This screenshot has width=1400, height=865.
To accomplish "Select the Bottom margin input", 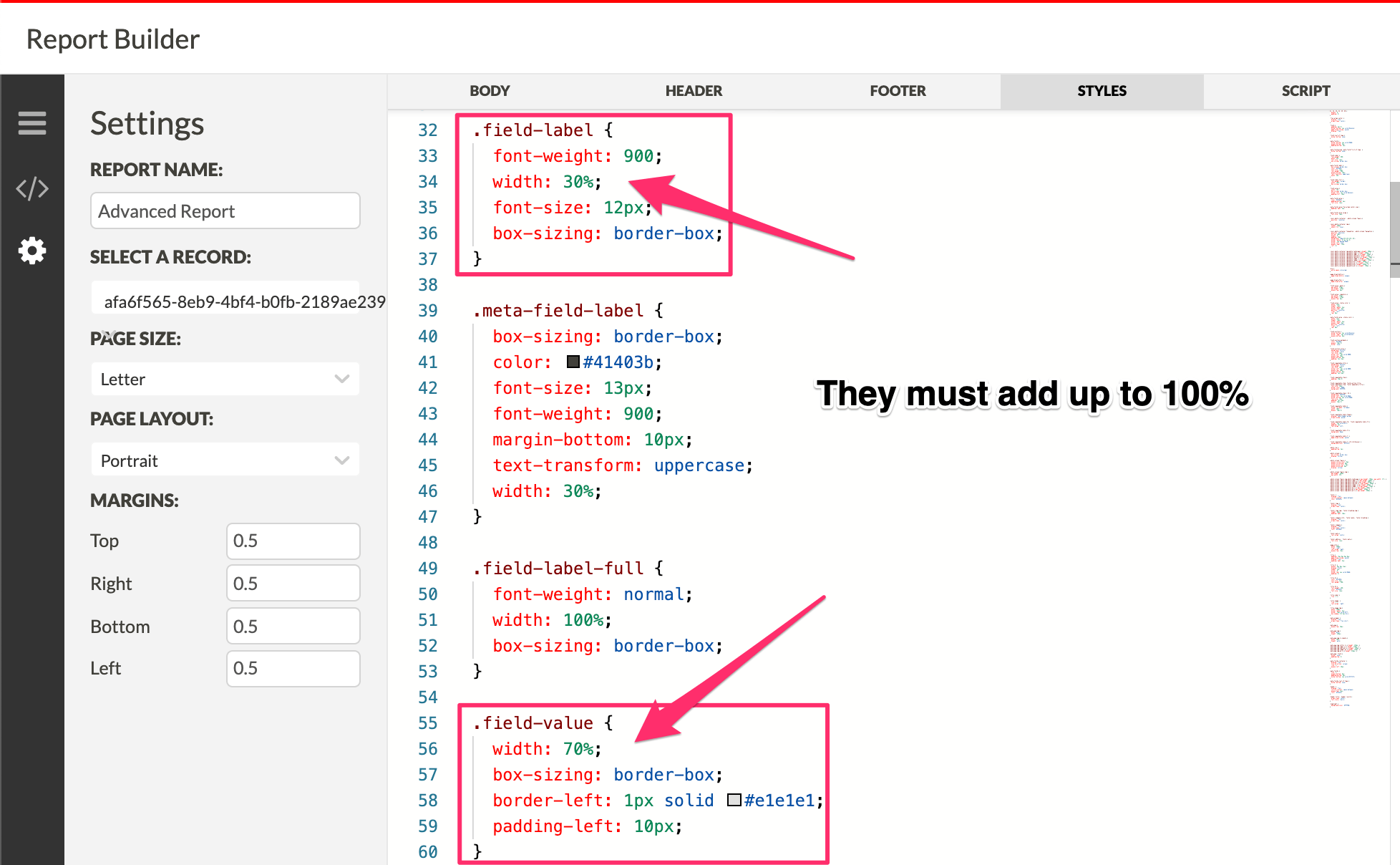I will tap(293, 627).
